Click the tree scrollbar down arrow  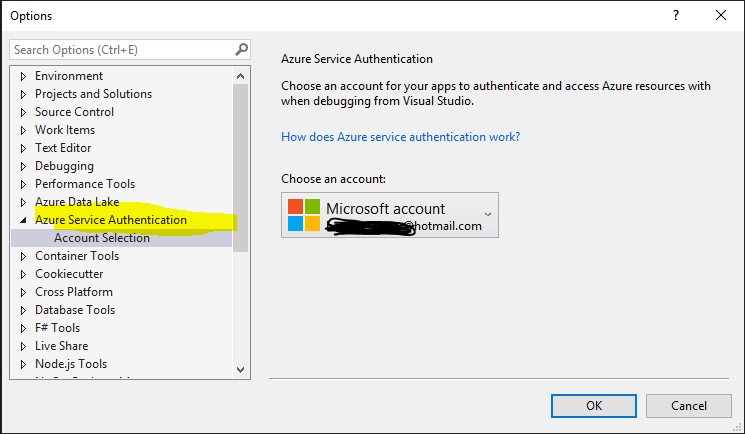(240, 369)
